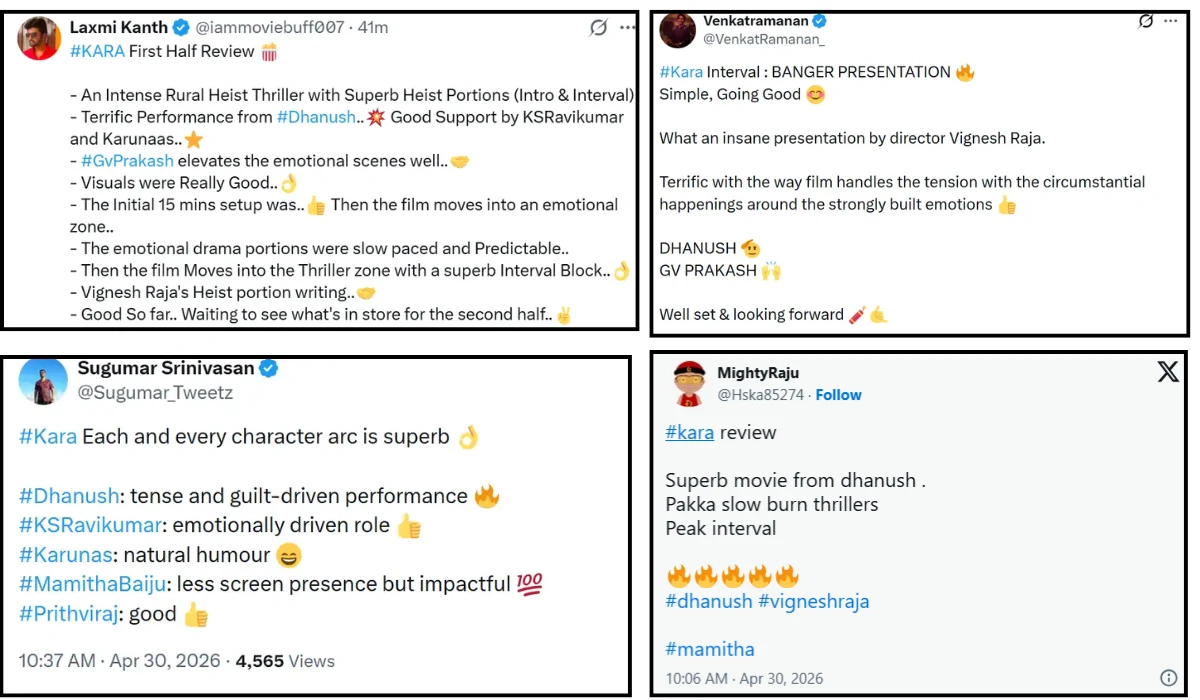Follow the MightyRaju account
This screenshot has width=1200, height=700.
click(x=838, y=395)
